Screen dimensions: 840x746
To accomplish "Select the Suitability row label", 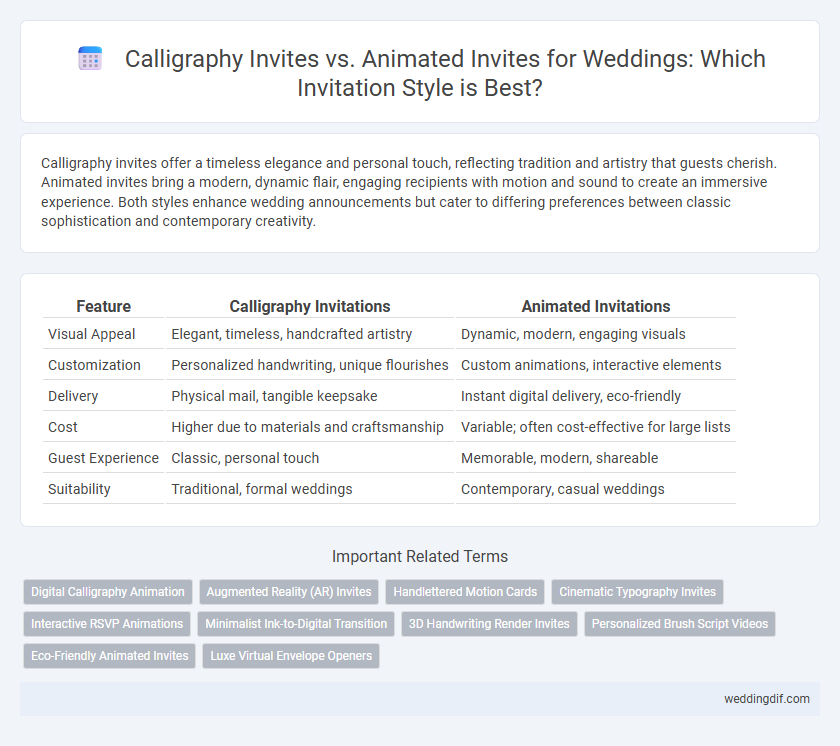I will coord(79,489).
